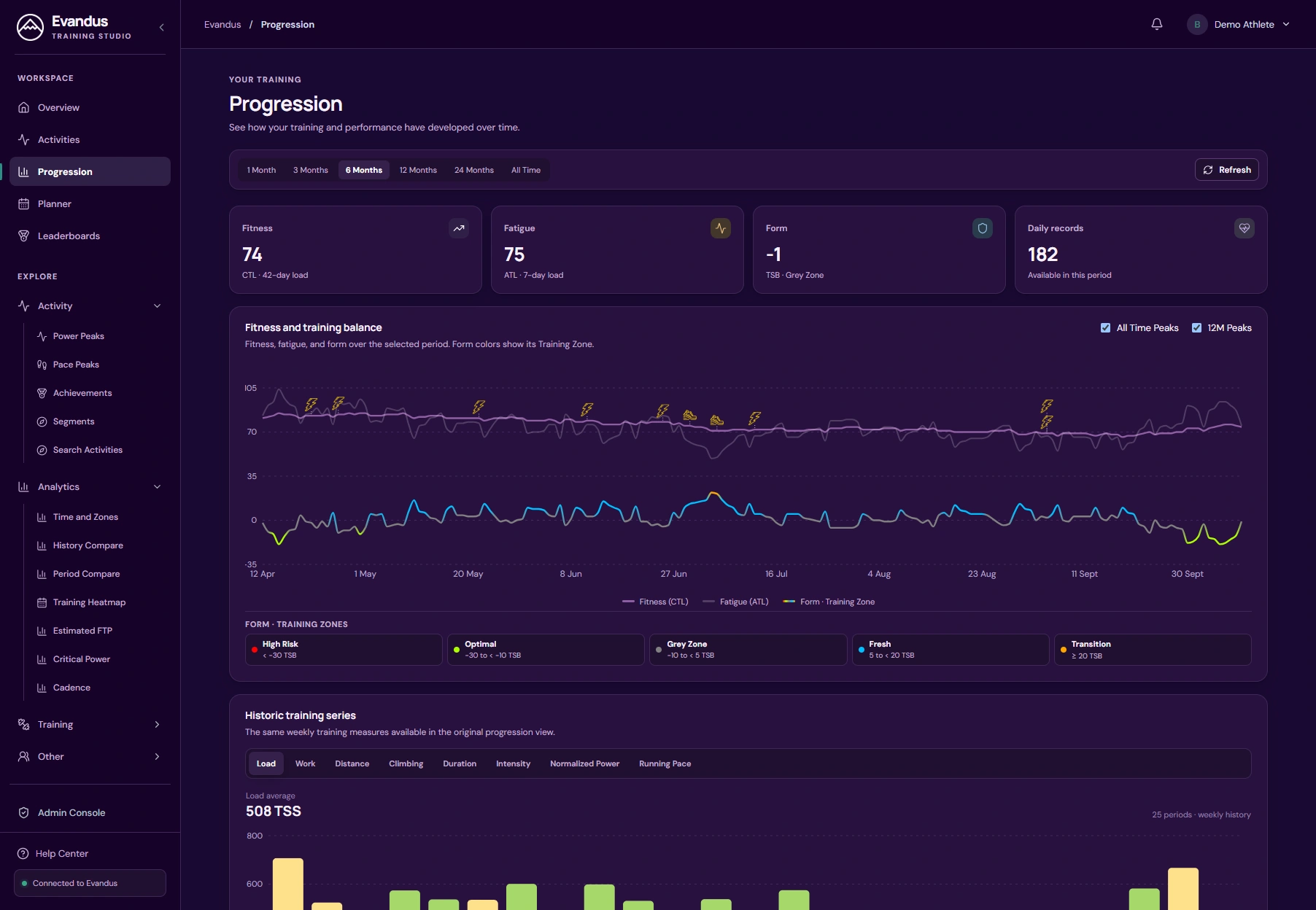Click the Fitness trend icon
The height and width of the screenshot is (910, 1316).
[459, 228]
